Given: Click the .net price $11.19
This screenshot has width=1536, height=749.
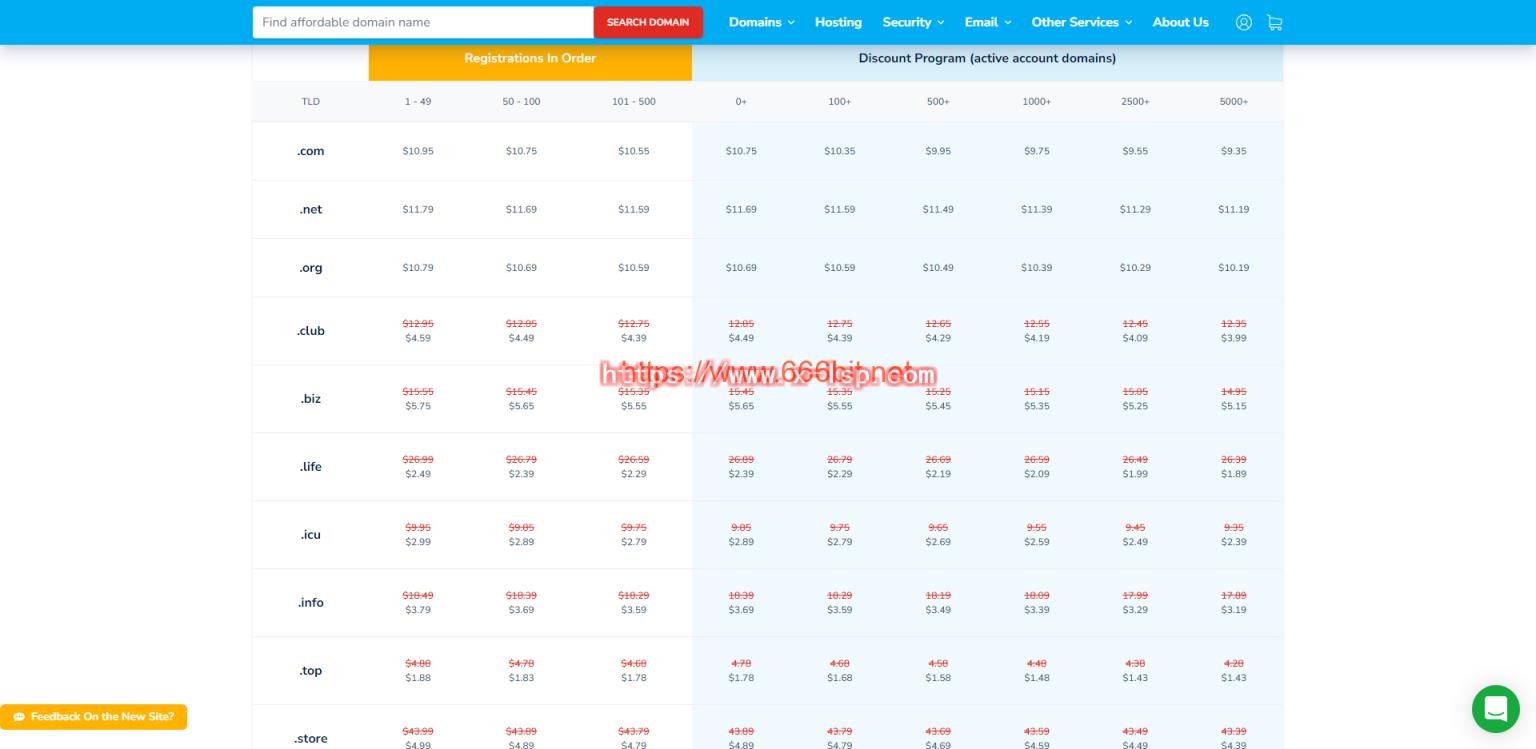Looking at the screenshot, I should pos(1234,209).
